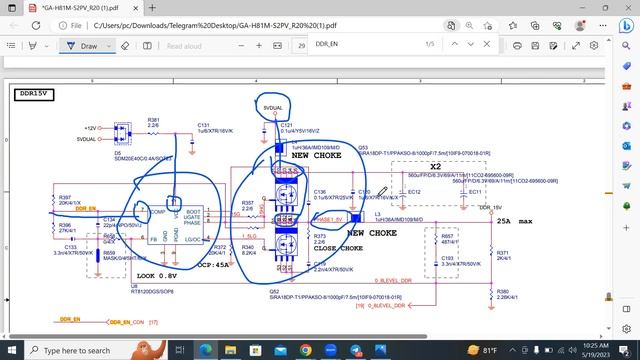Open Telegram from taskbar
The image size is (640, 360).
(x=356, y=350)
